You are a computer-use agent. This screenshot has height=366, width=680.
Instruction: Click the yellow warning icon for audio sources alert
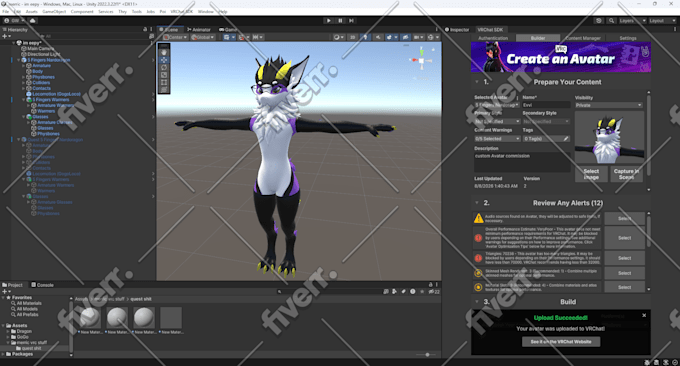pyautogui.click(x=478, y=218)
